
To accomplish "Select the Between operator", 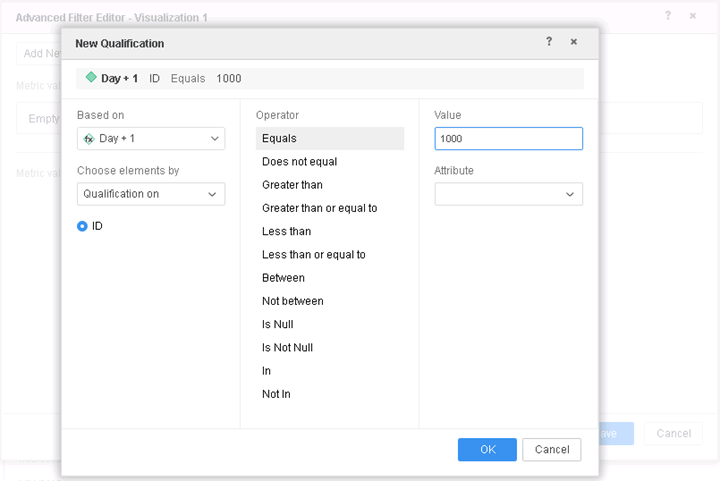I will point(283,278).
